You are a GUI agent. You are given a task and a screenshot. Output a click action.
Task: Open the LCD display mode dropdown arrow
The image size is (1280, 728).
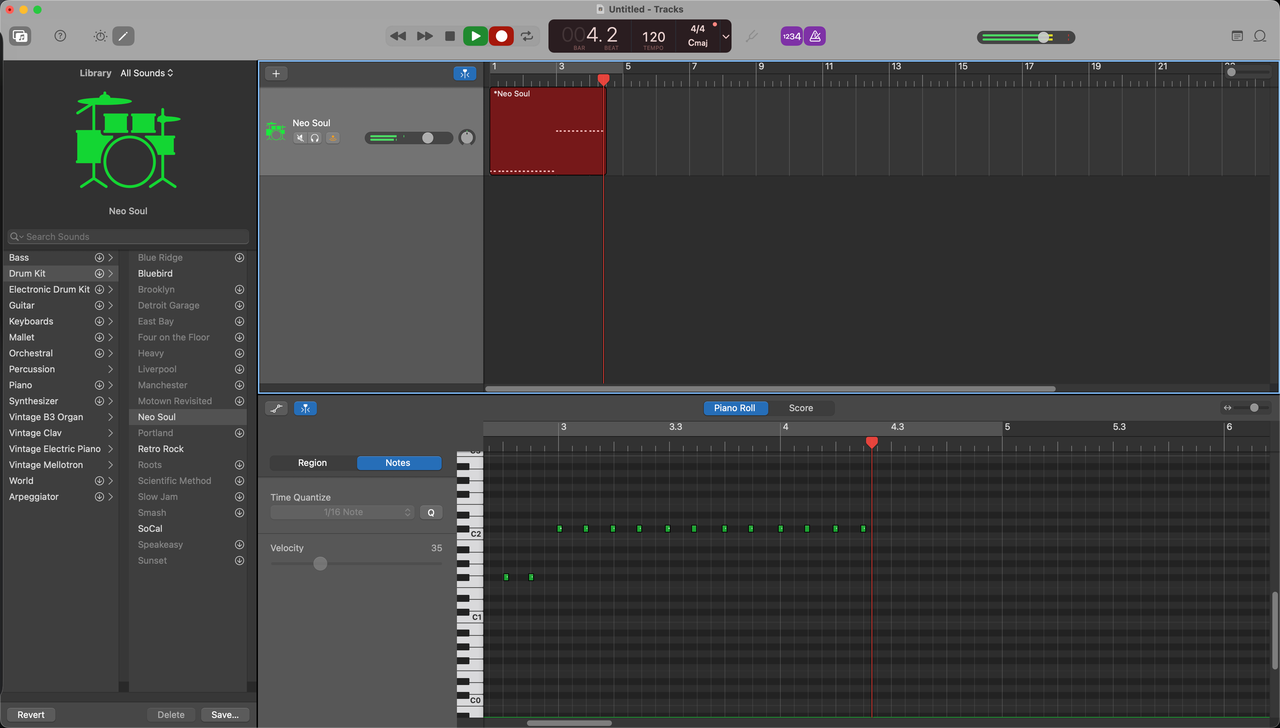point(725,37)
